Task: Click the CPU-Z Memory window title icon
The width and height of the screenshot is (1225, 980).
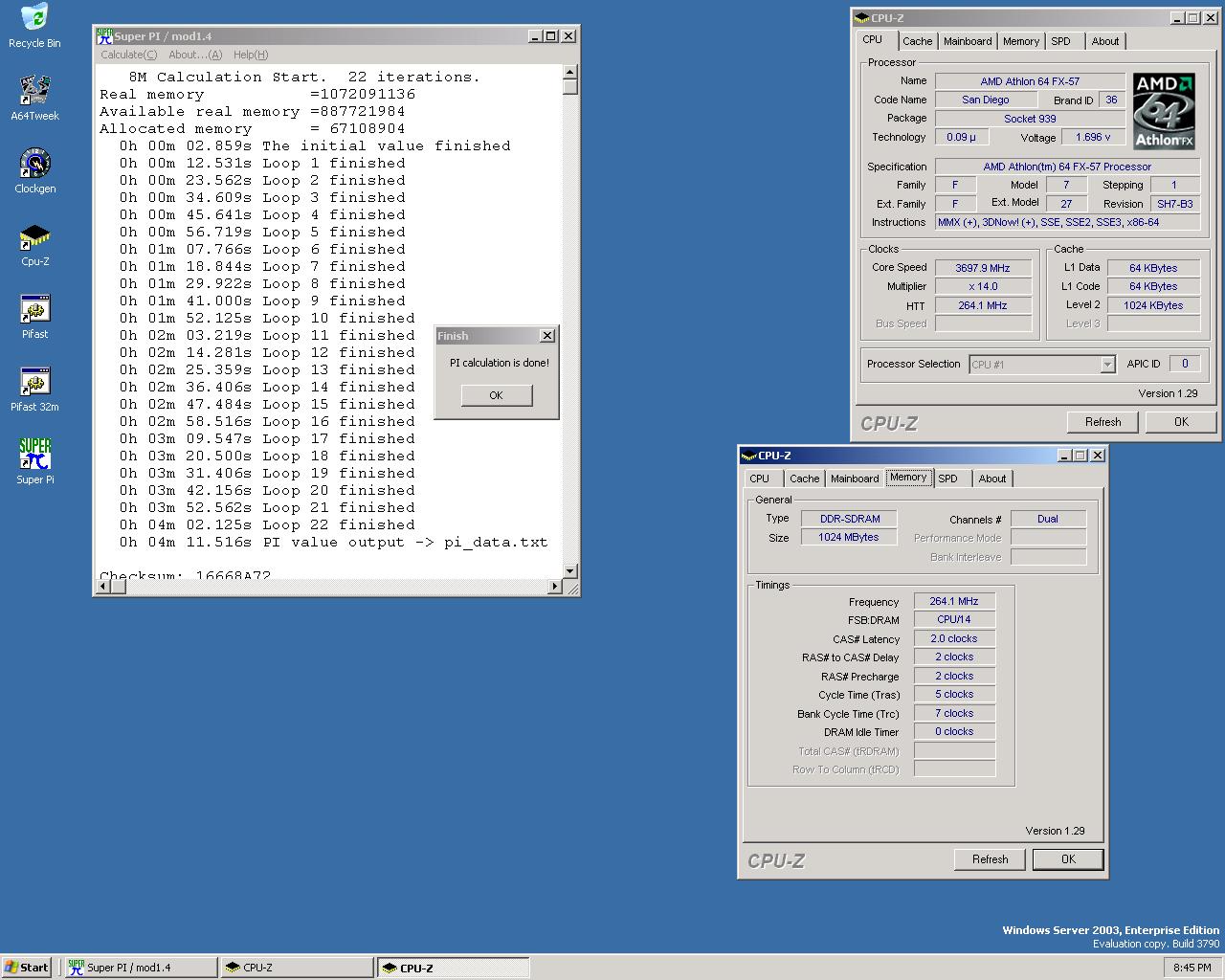Action: (748, 456)
